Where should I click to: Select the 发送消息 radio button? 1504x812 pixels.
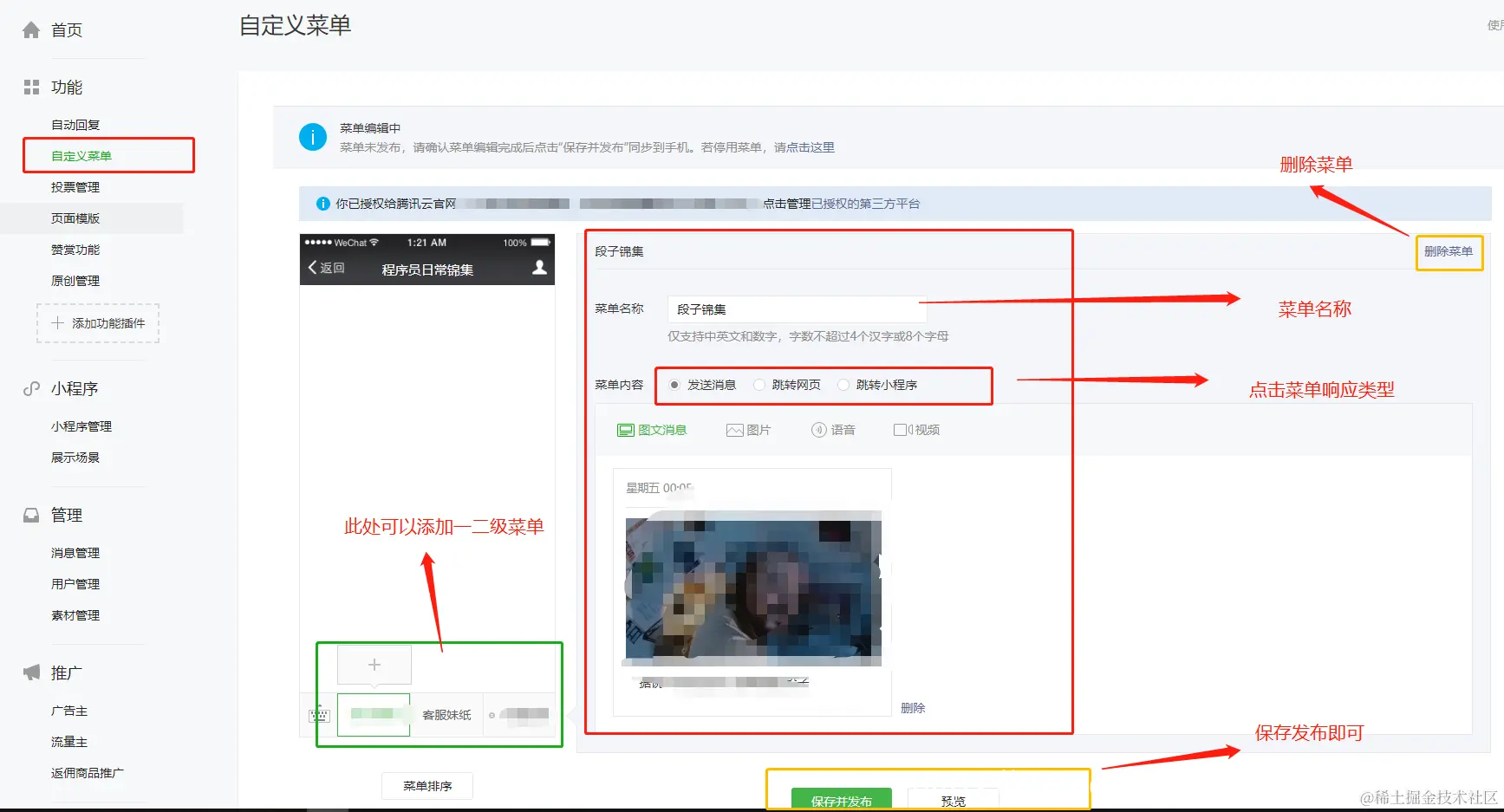675,385
